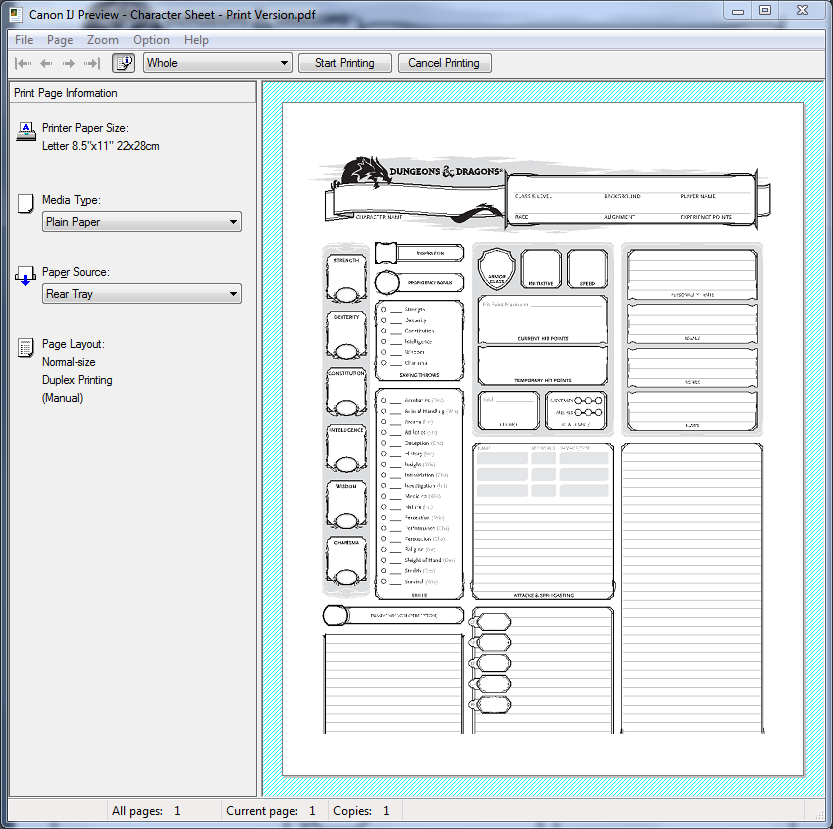Click the Page Layout document icon
The image size is (833, 829).
pyautogui.click(x=26, y=348)
